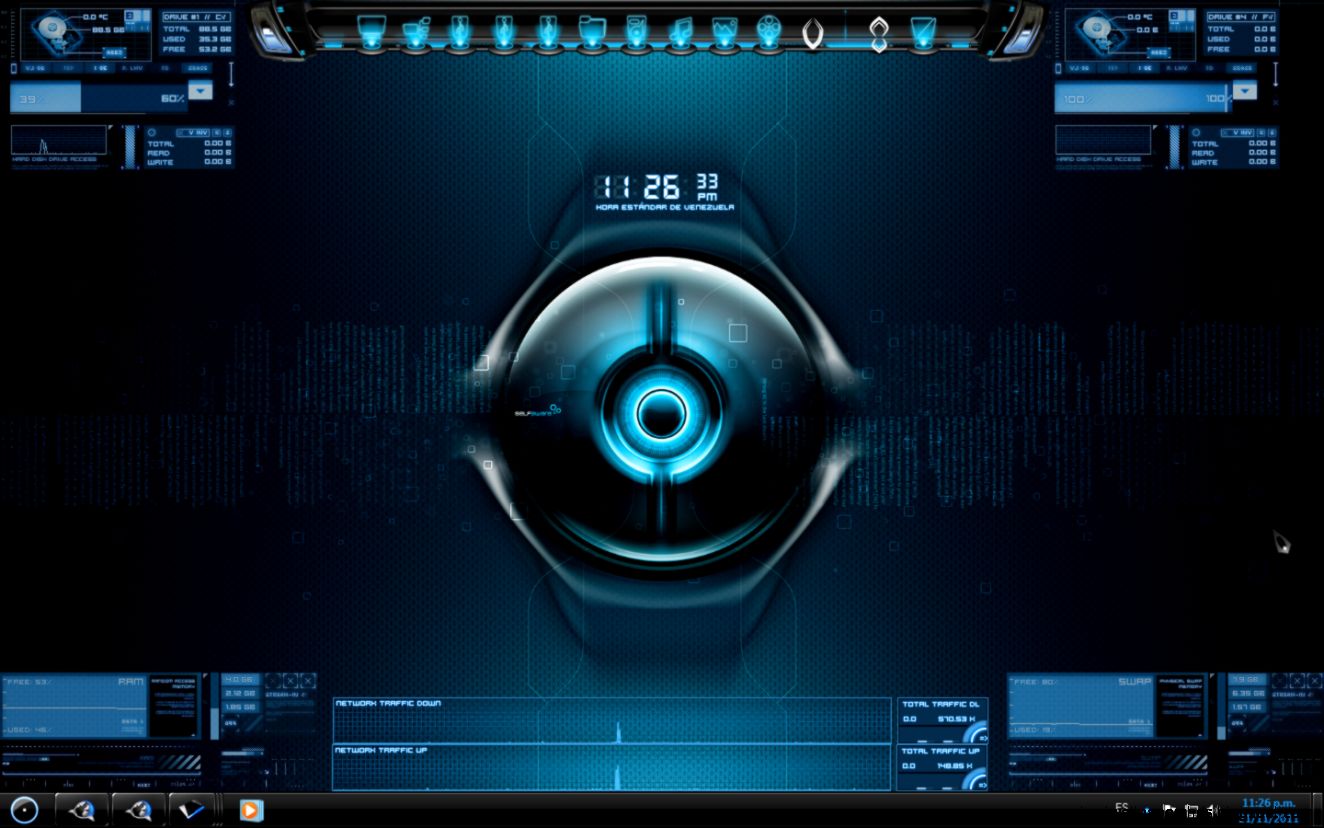Select the music note icon on the dock
The height and width of the screenshot is (828, 1324).
679,30
